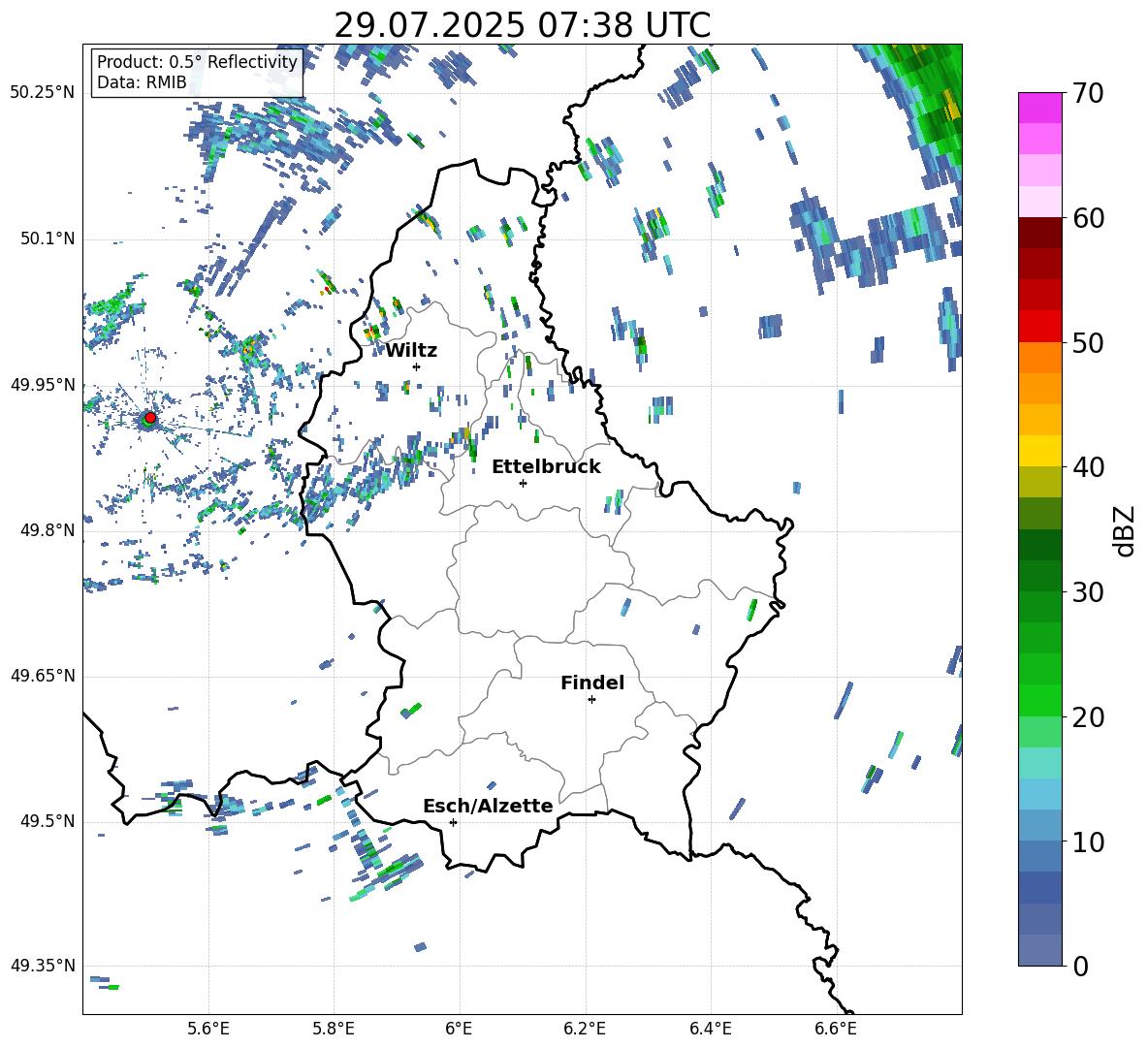Pick the magenta swatch atop the colorbar
Image resolution: width=1148 pixels, height=1048 pixels.
[x=1039, y=109]
